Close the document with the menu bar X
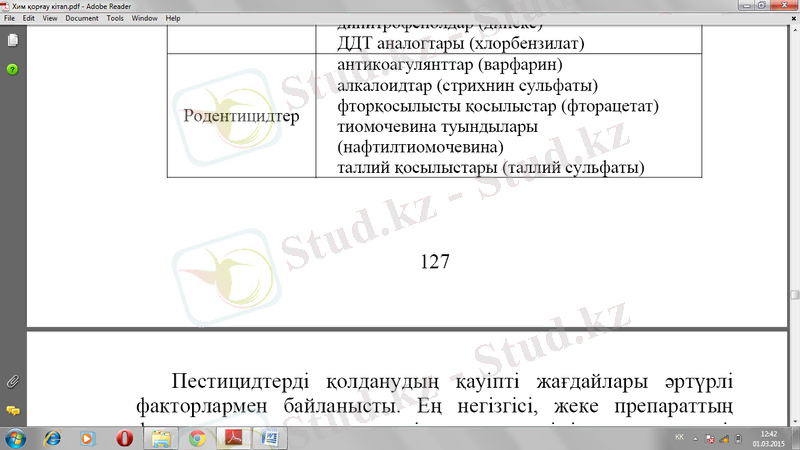800x450 pixels. click(794, 18)
